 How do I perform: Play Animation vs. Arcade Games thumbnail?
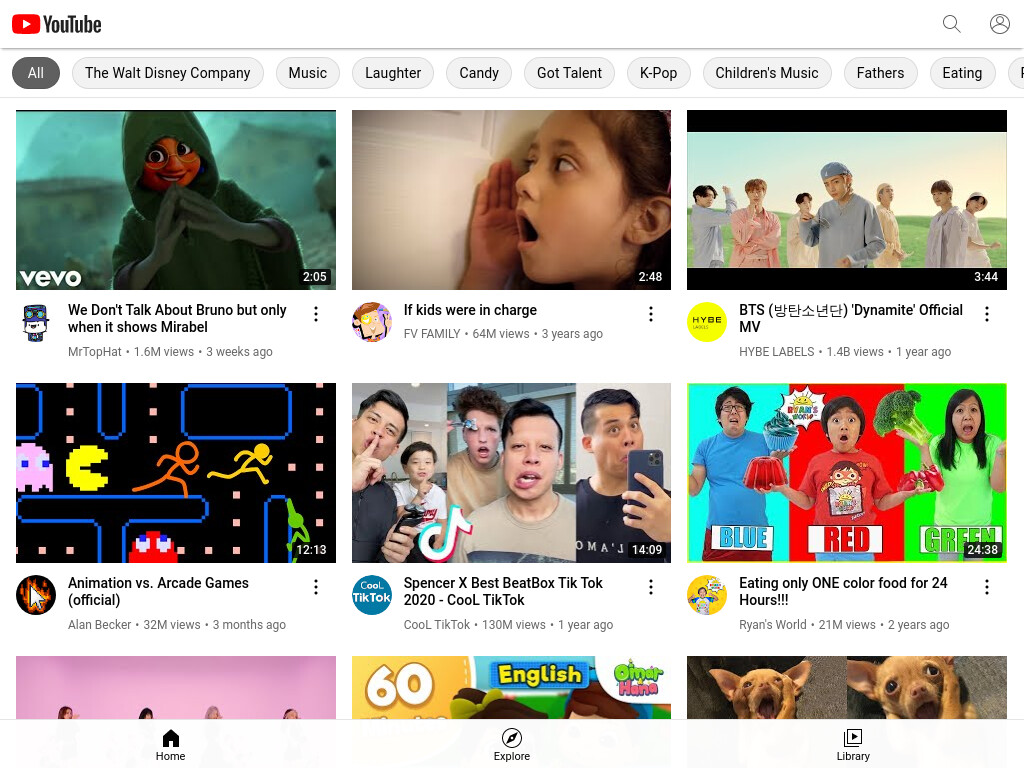(x=176, y=473)
